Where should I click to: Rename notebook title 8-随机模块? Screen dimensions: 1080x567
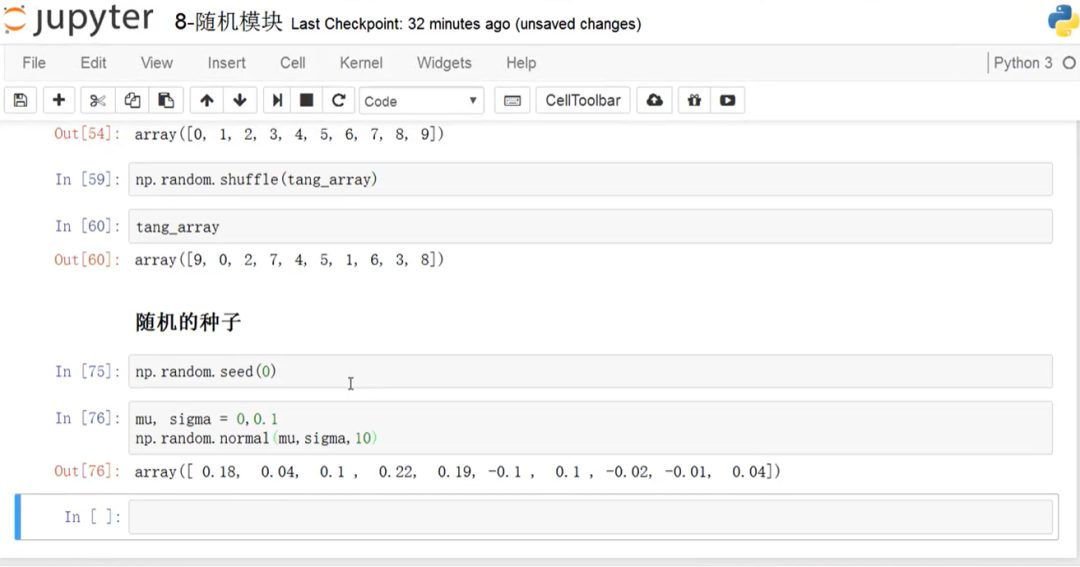(x=228, y=22)
